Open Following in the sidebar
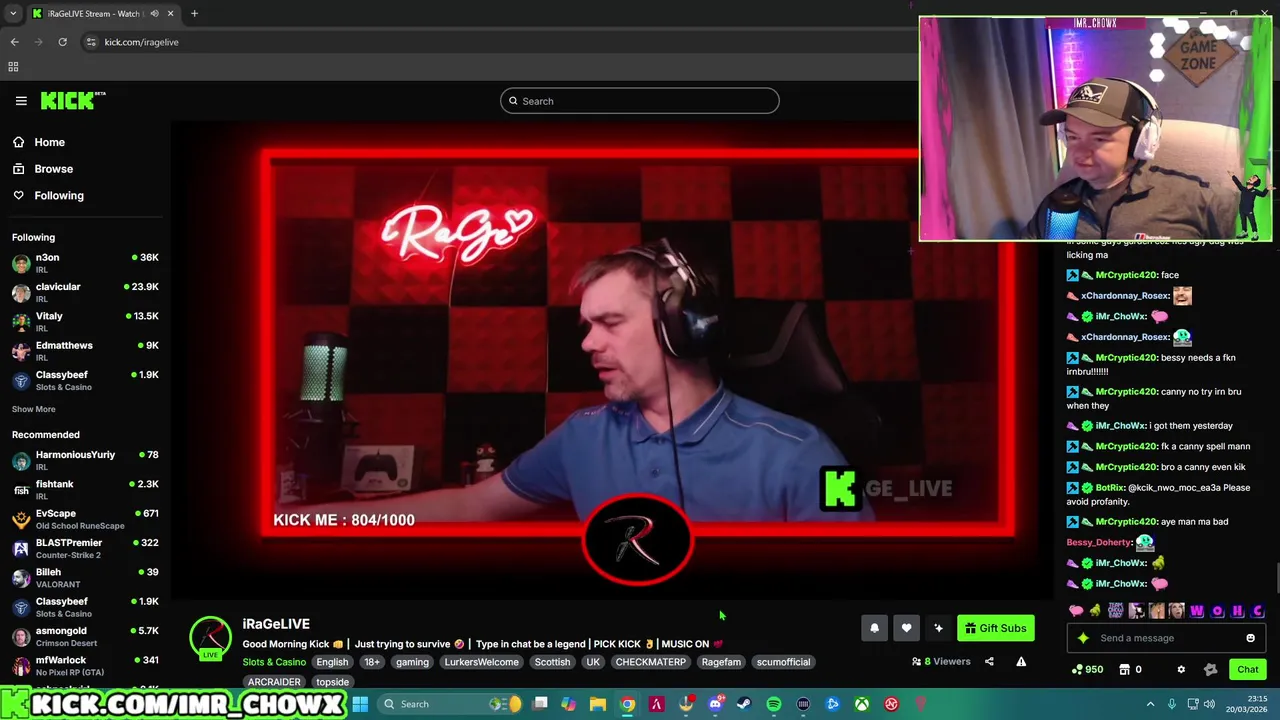This screenshot has height=720, width=1280. pyautogui.click(x=59, y=196)
